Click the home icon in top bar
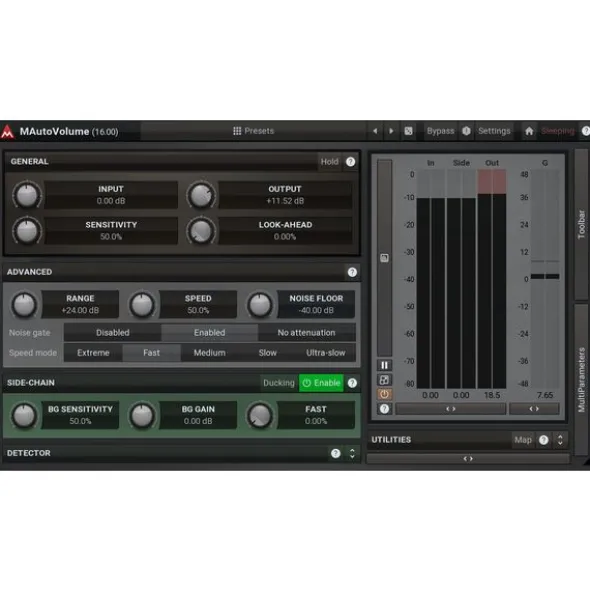This screenshot has width=590, height=591. (x=529, y=131)
